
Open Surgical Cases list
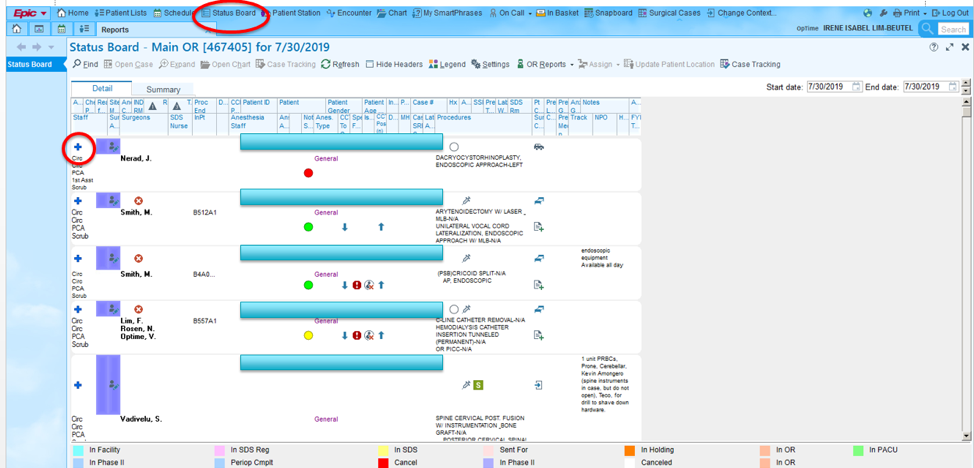tap(669, 12)
